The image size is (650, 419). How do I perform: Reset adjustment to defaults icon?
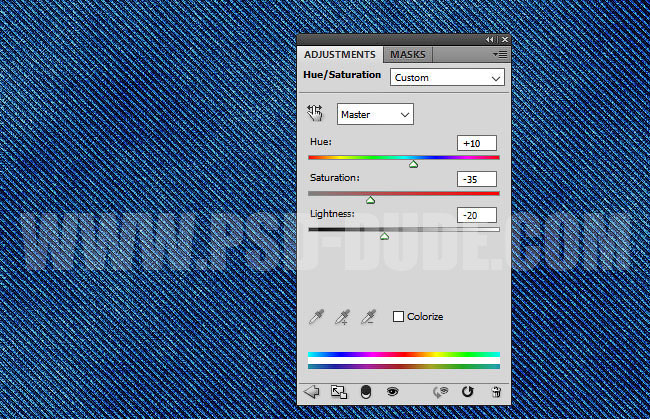coord(468,392)
